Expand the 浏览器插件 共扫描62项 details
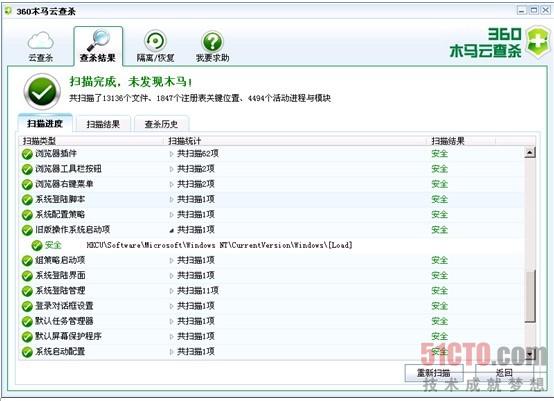 [171, 154]
